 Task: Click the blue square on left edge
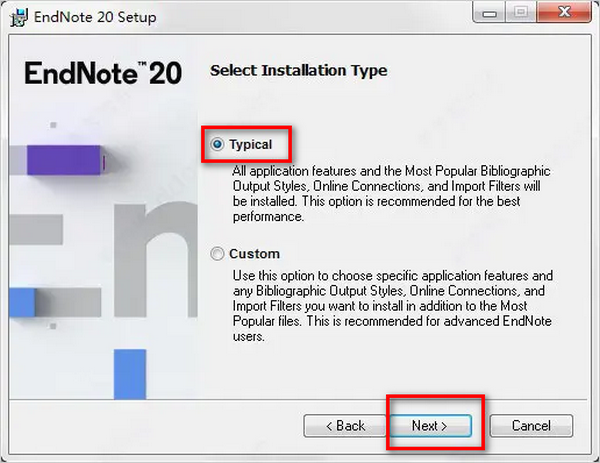(22, 302)
